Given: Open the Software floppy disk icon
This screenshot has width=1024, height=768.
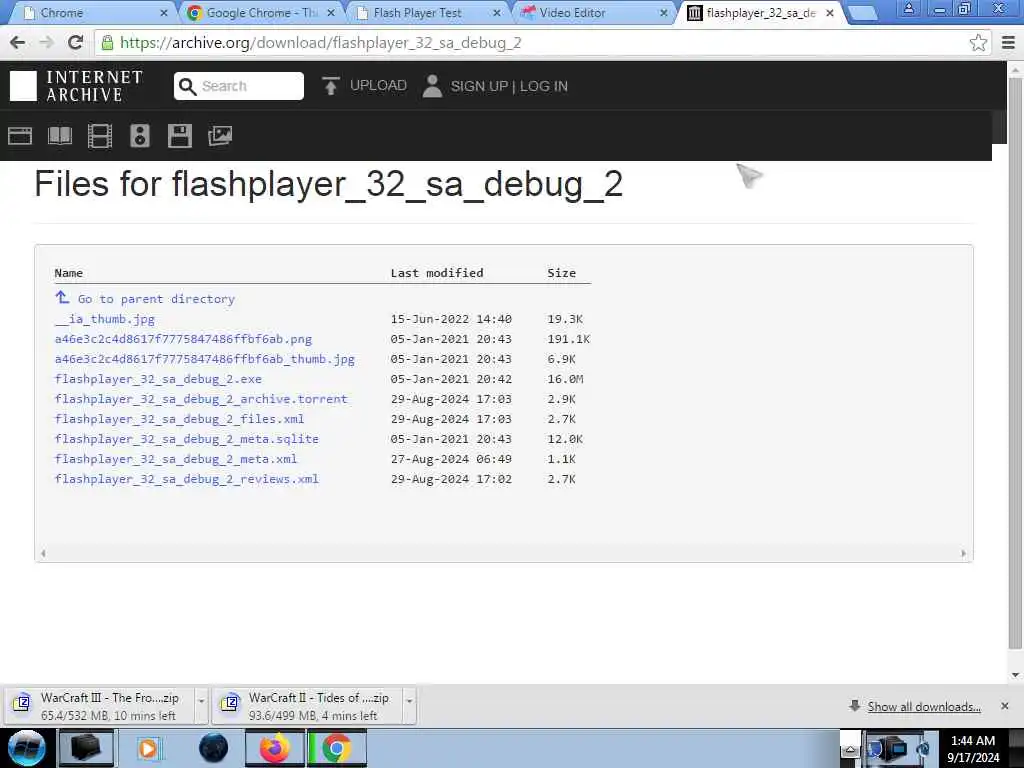Looking at the screenshot, I should [x=180, y=136].
